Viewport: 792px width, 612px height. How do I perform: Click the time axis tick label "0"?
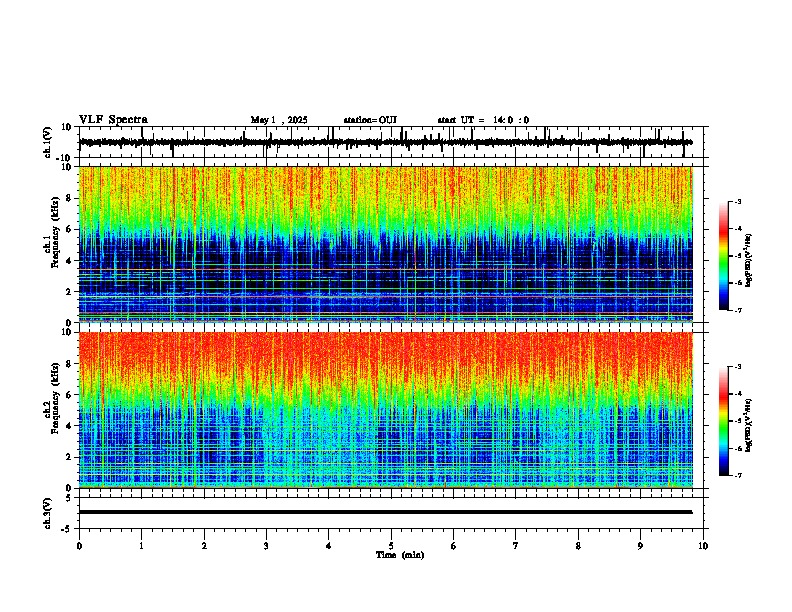(79, 546)
